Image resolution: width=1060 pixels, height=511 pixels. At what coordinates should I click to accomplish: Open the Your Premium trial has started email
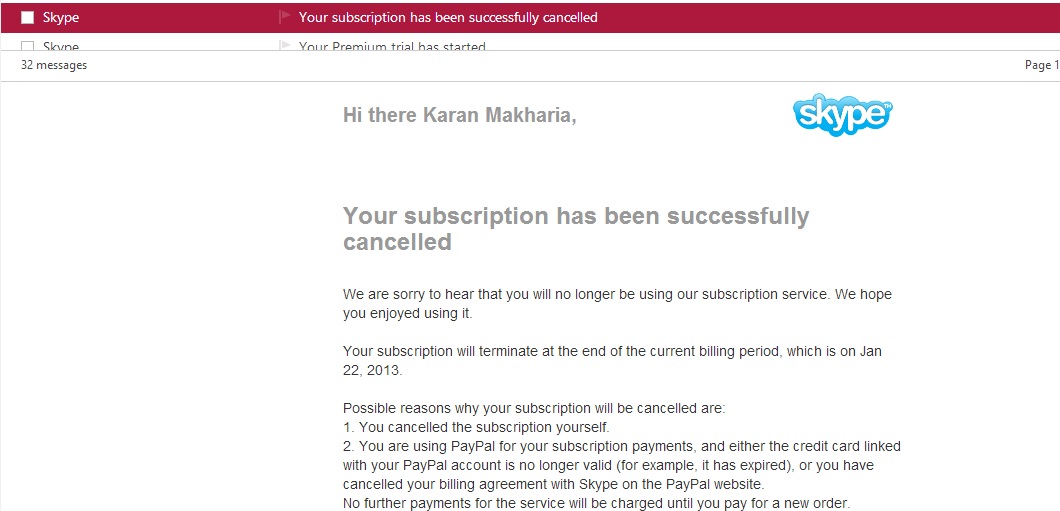point(392,46)
